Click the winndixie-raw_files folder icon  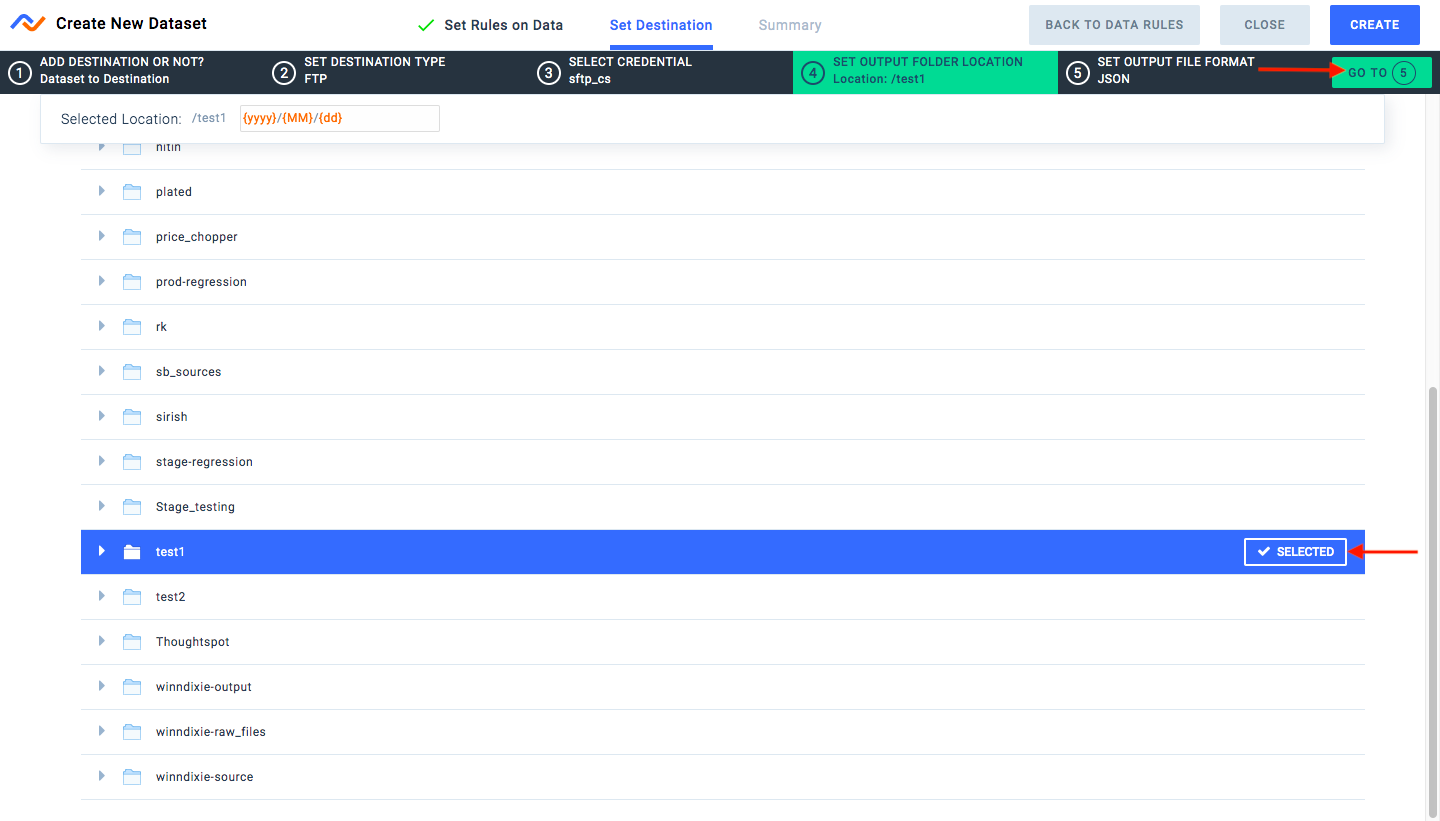[132, 732]
